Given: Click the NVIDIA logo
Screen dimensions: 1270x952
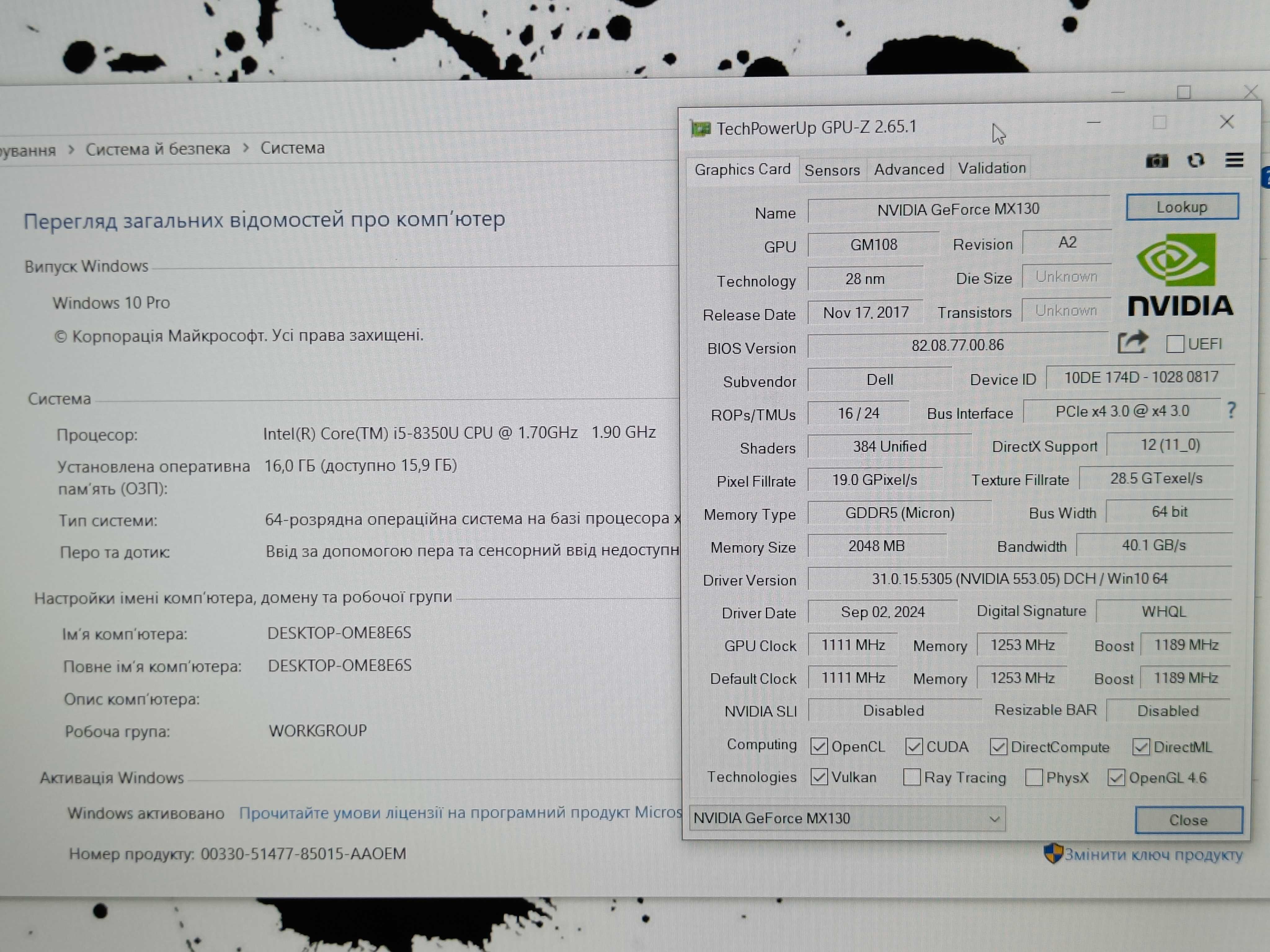Looking at the screenshot, I should click(1180, 274).
